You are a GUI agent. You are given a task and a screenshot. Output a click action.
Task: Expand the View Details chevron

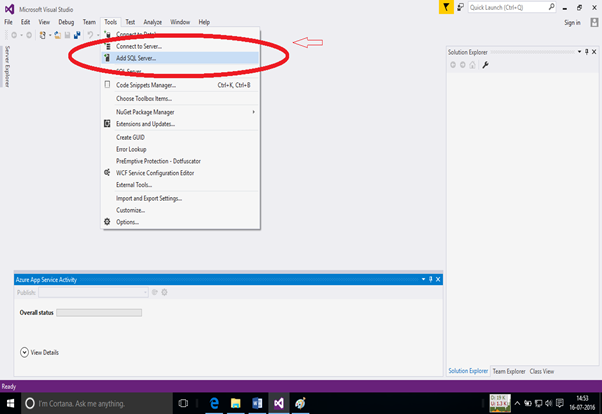[x=24, y=352]
